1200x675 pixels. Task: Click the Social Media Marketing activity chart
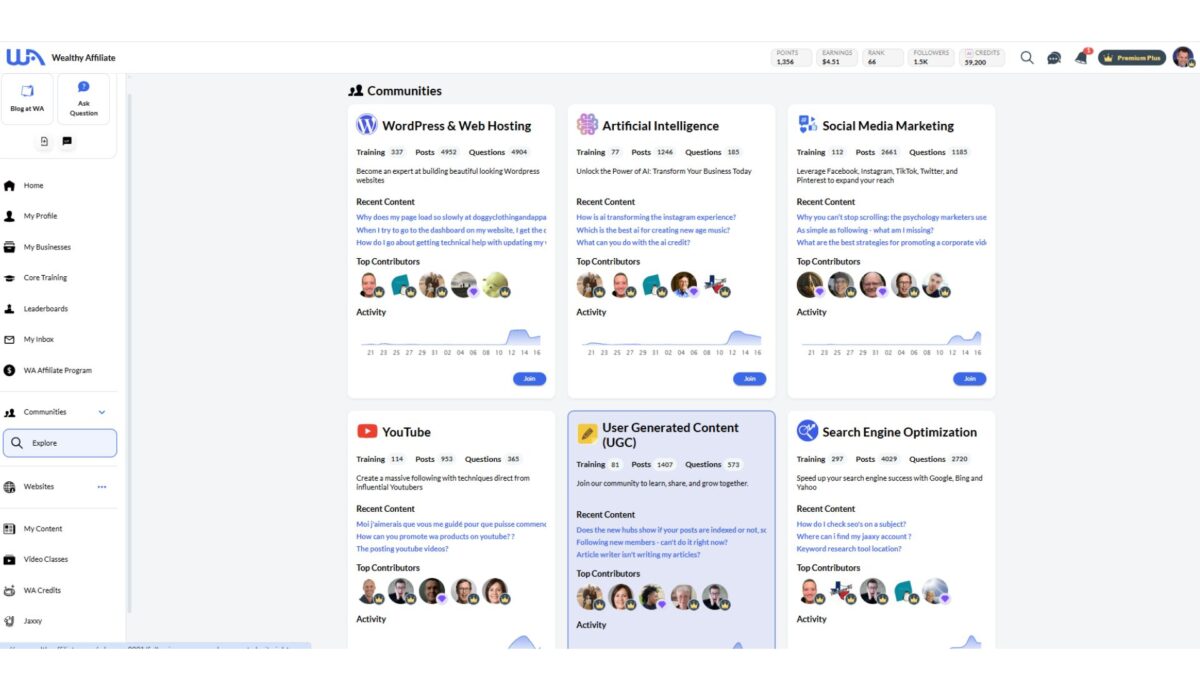coord(890,340)
